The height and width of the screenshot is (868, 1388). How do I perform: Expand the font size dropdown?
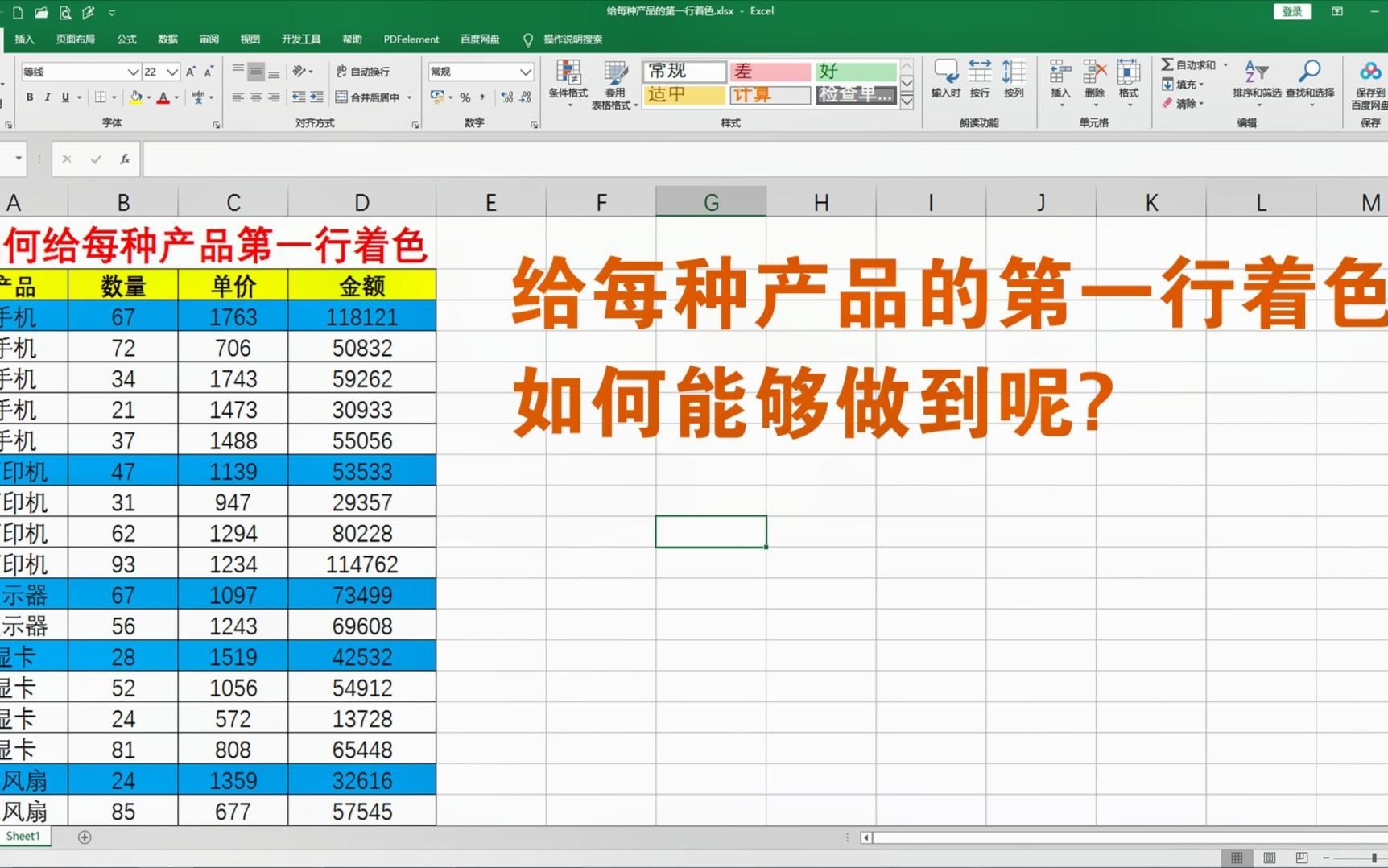(171, 72)
